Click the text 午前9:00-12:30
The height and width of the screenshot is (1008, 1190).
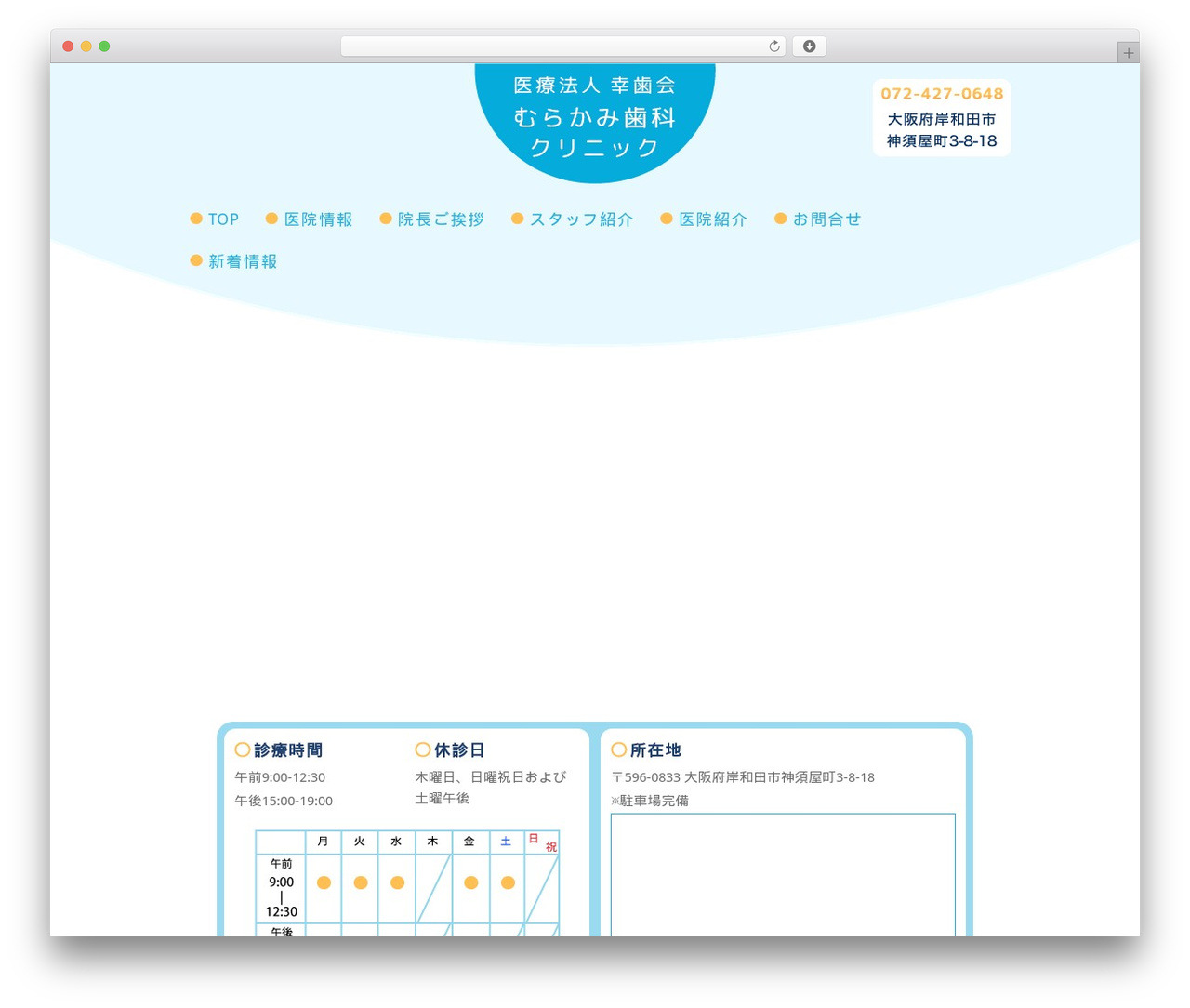click(280, 777)
